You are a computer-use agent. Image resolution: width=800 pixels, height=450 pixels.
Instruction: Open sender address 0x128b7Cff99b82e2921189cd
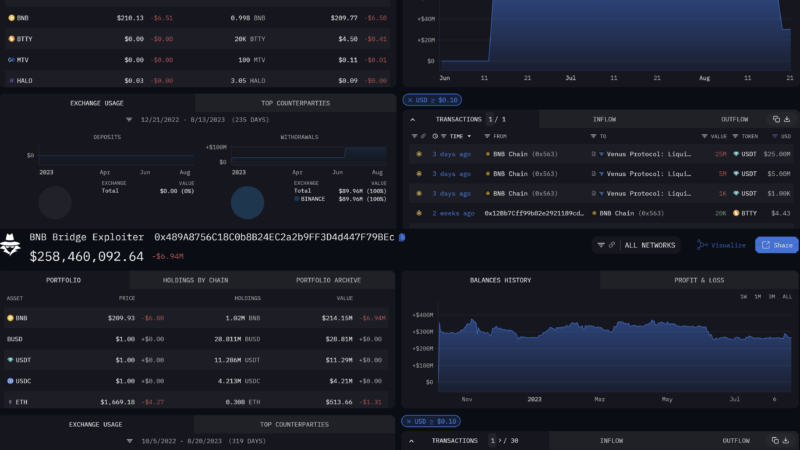click(x=534, y=213)
